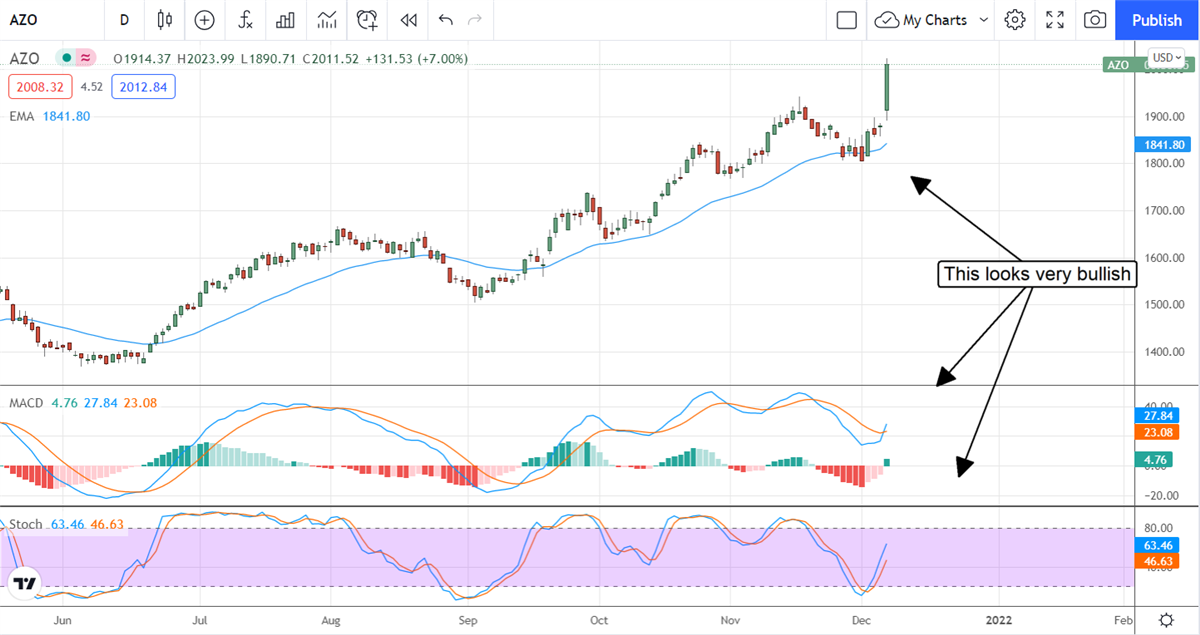The height and width of the screenshot is (635, 1200).
Task: Click the EMA value 1841.80 in legend
Action: pos(67,116)
